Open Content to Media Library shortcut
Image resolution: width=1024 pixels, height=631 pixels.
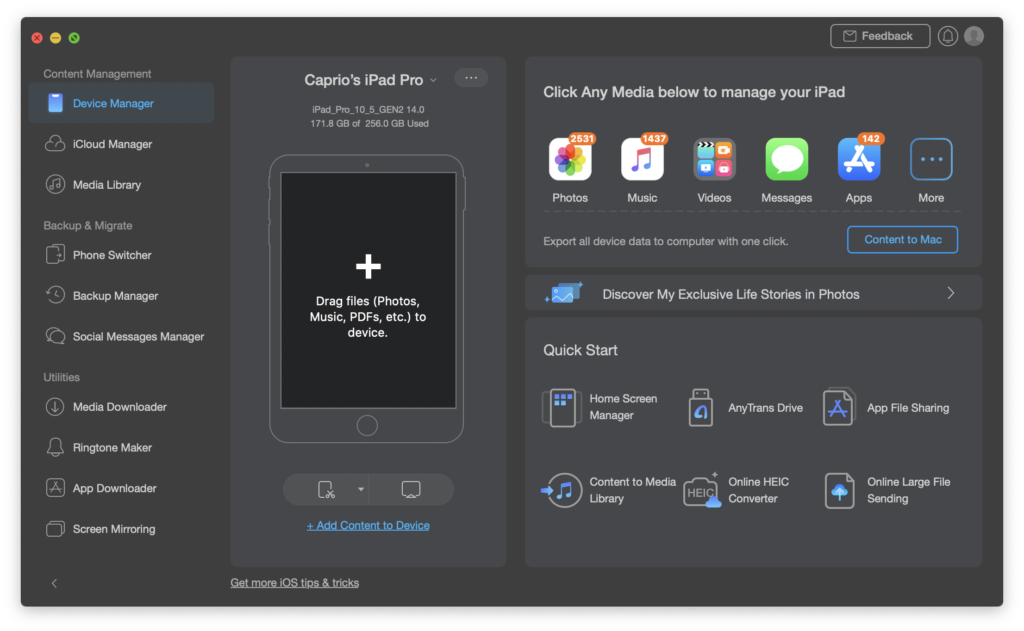[x=609, y=490]
